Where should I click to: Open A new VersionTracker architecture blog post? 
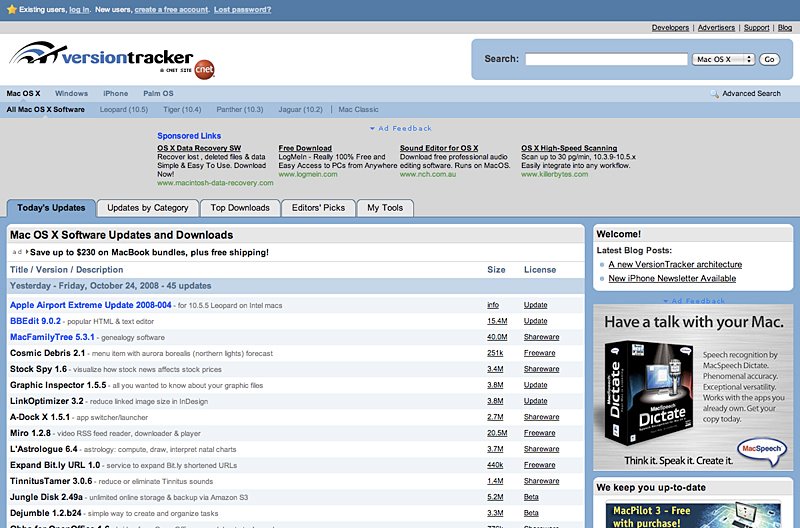675,264
